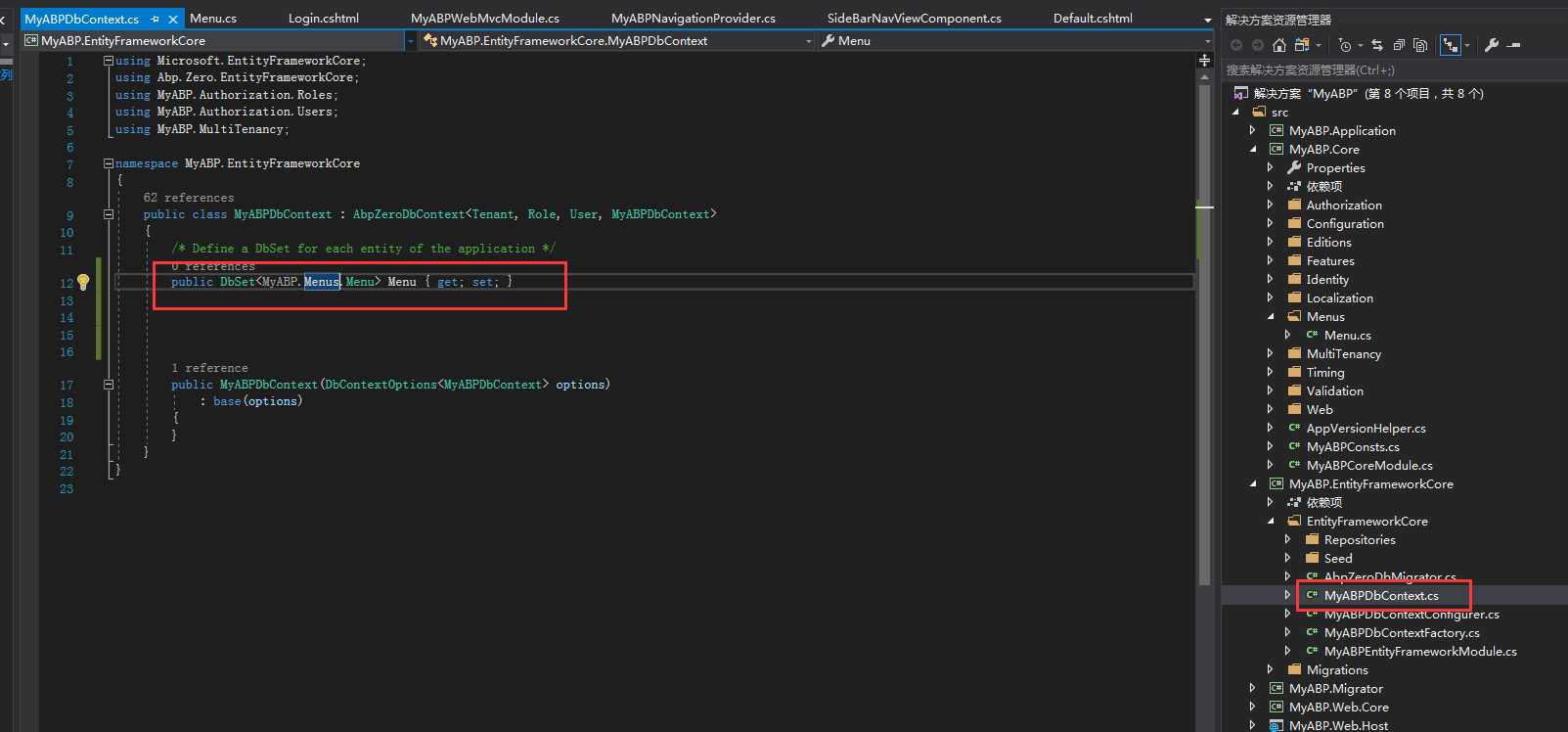This screenshot has width=1568, height=732.
Task: Select the Properties node with wrench icon
Action: tap(1325, 167)
